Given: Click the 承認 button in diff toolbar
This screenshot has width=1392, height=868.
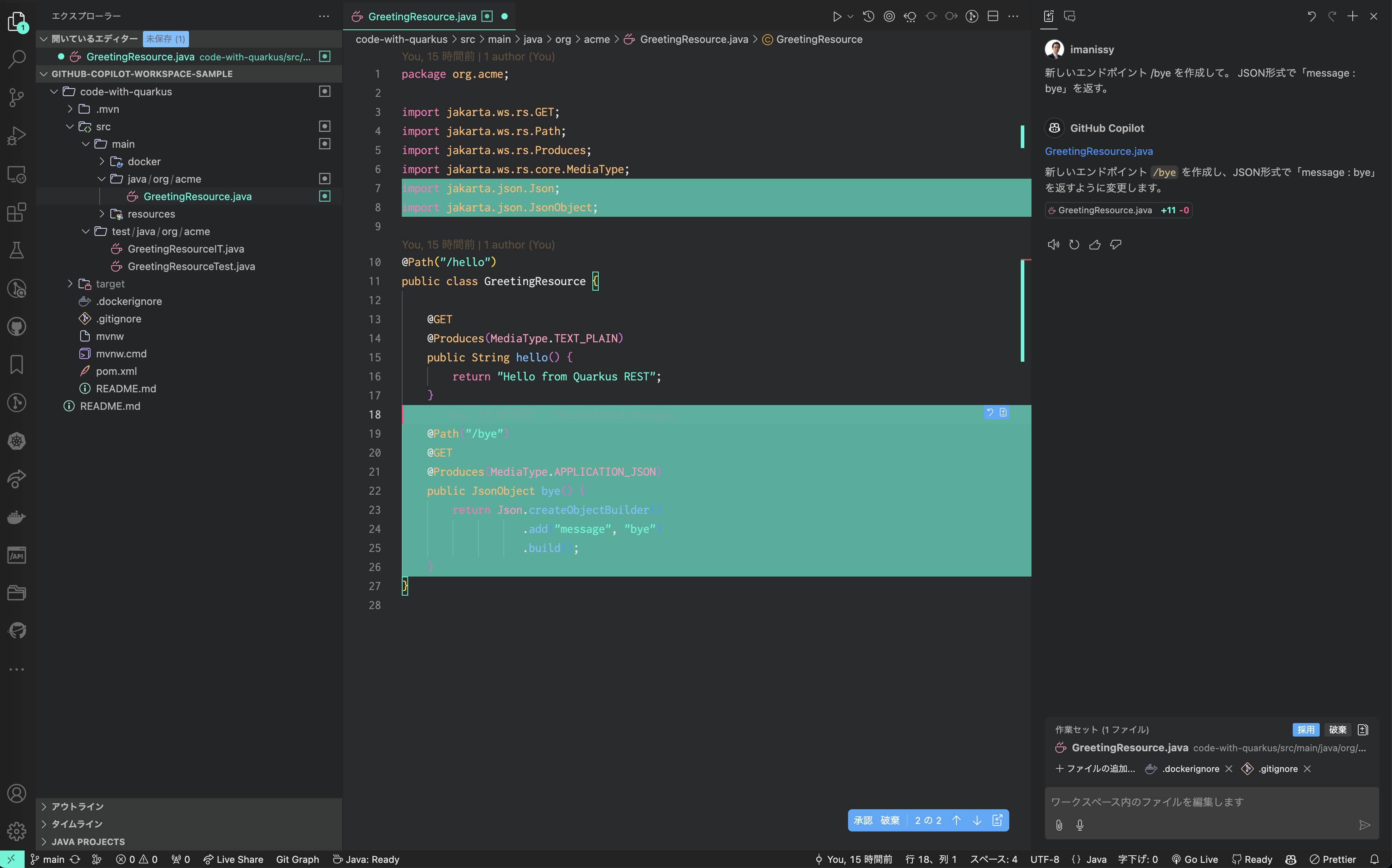Looking at the screenshot, I should 862,820.
